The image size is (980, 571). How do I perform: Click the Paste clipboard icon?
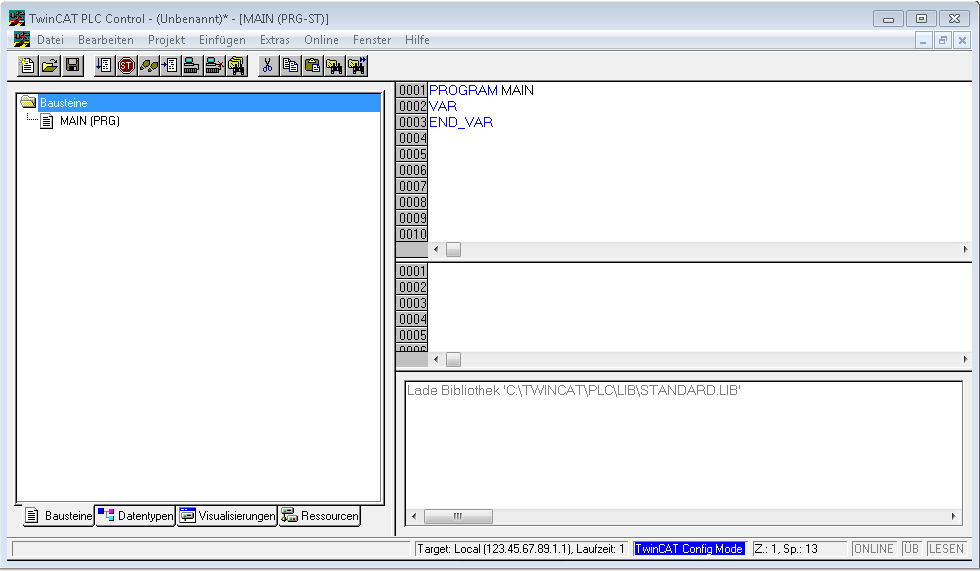click(x=312, y=66)
